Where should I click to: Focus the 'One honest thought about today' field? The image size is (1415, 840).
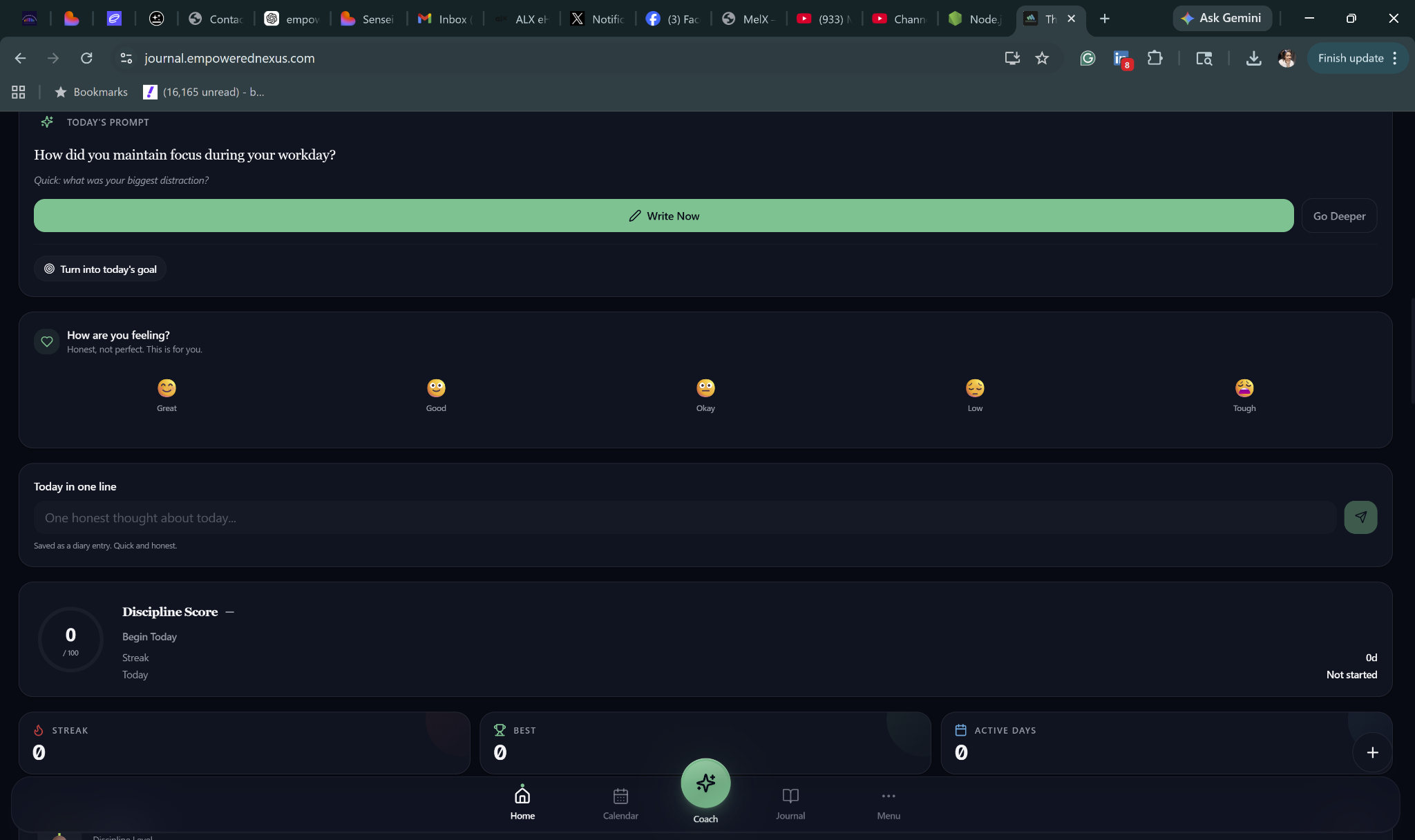pyautogui.click(x=685, y=517)
